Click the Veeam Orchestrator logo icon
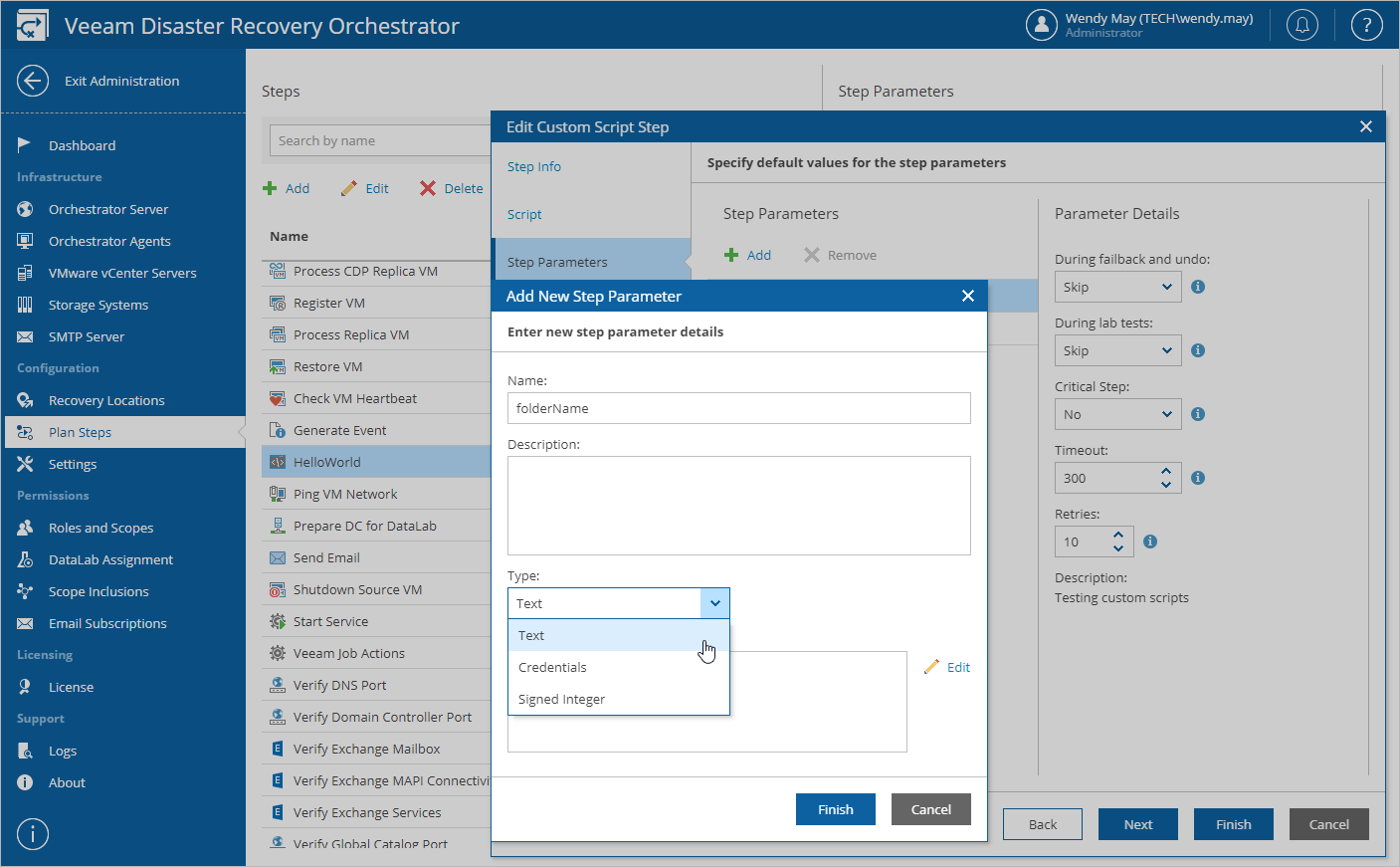 [x=32, y=26]
